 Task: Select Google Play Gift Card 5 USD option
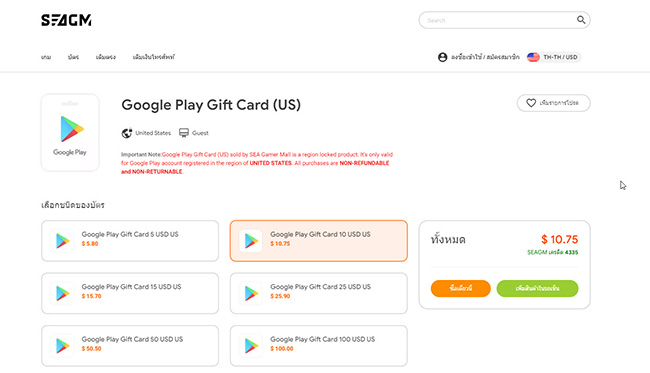[130, 241]
